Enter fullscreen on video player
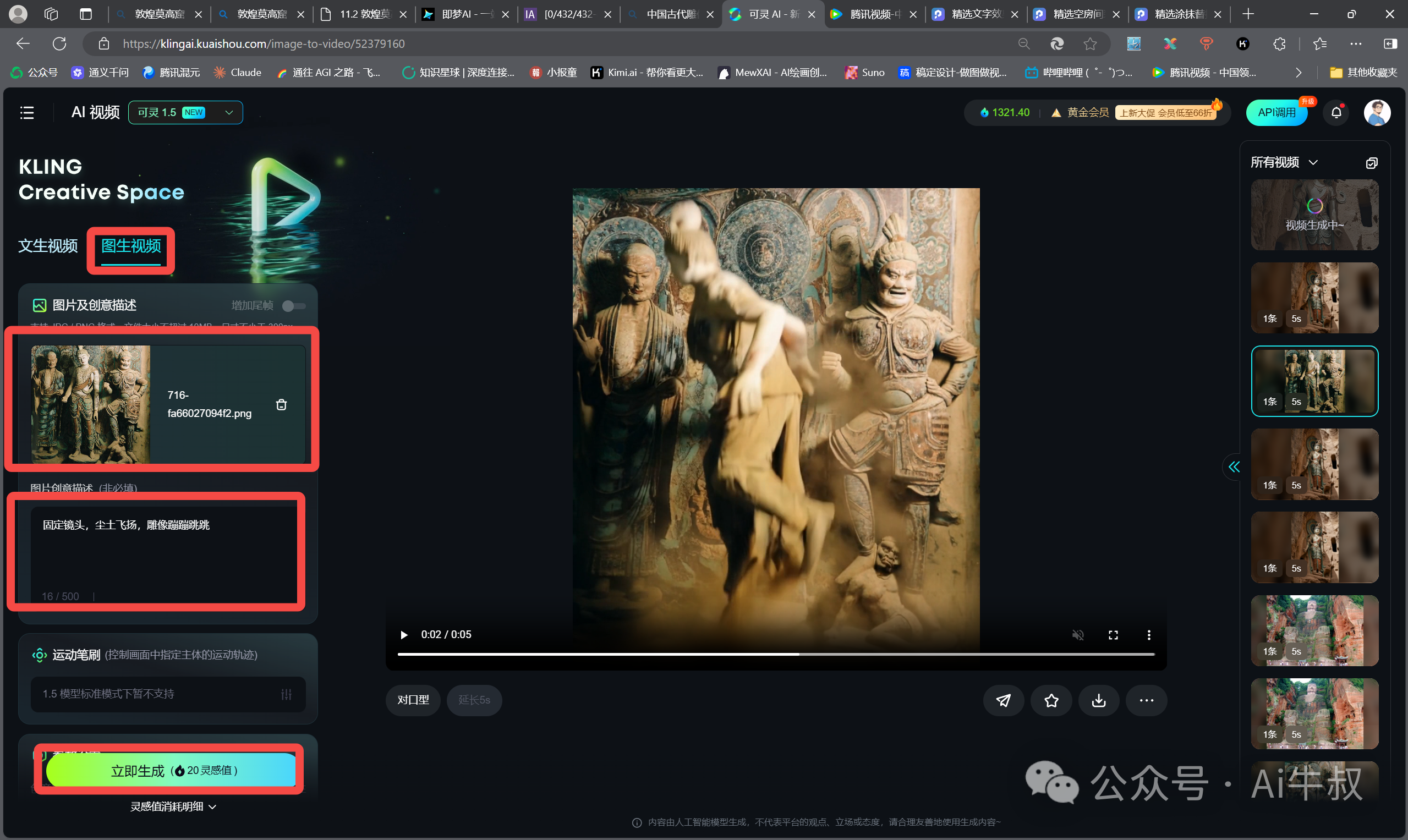Viewport: 1408px width, 840px height. click(1113, 634)
